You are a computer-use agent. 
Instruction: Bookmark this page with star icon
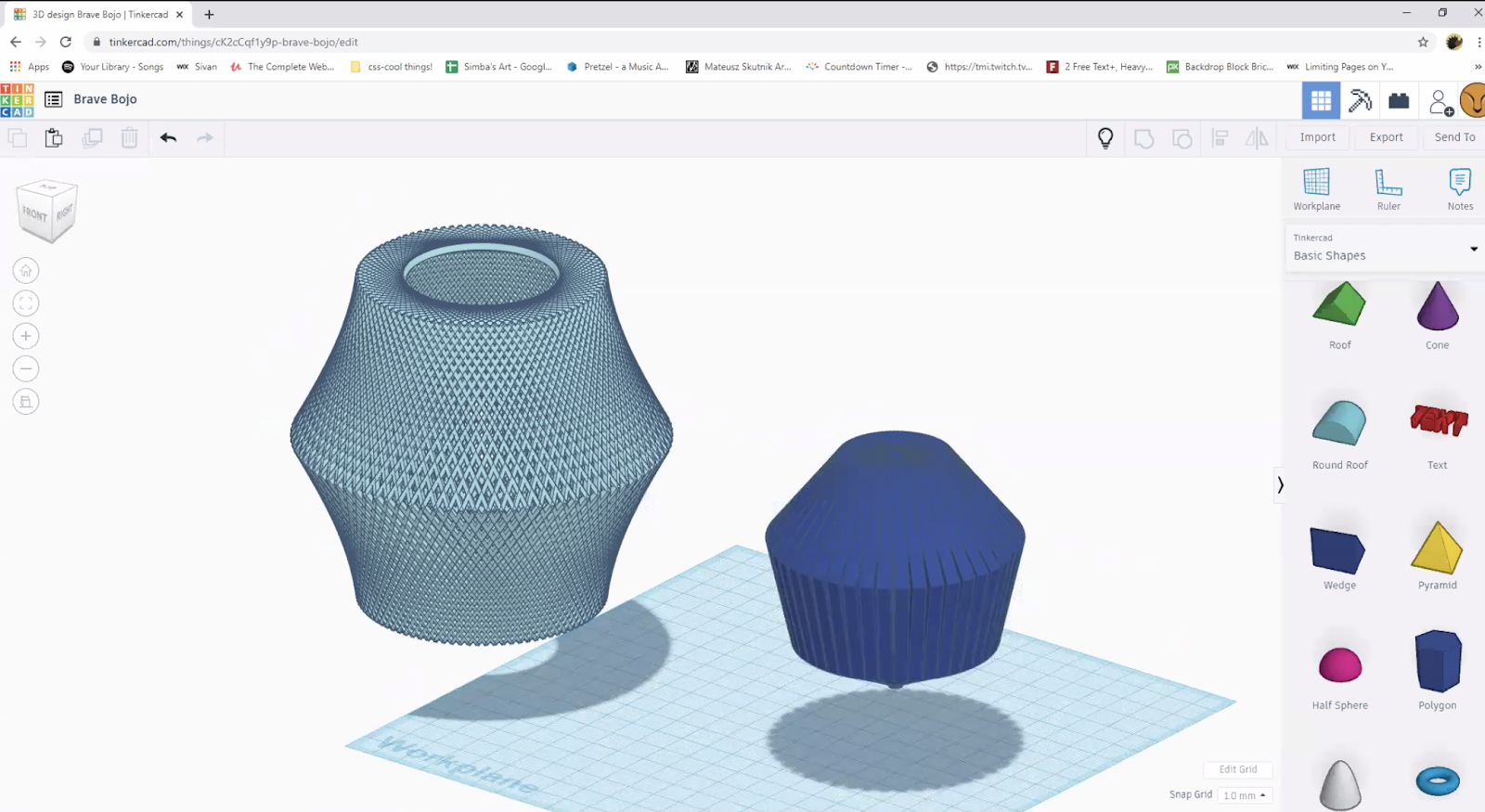coord(1423,42)
